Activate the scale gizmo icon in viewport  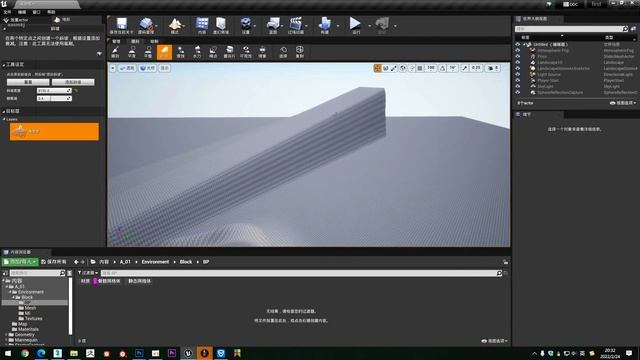coord(394,68)
